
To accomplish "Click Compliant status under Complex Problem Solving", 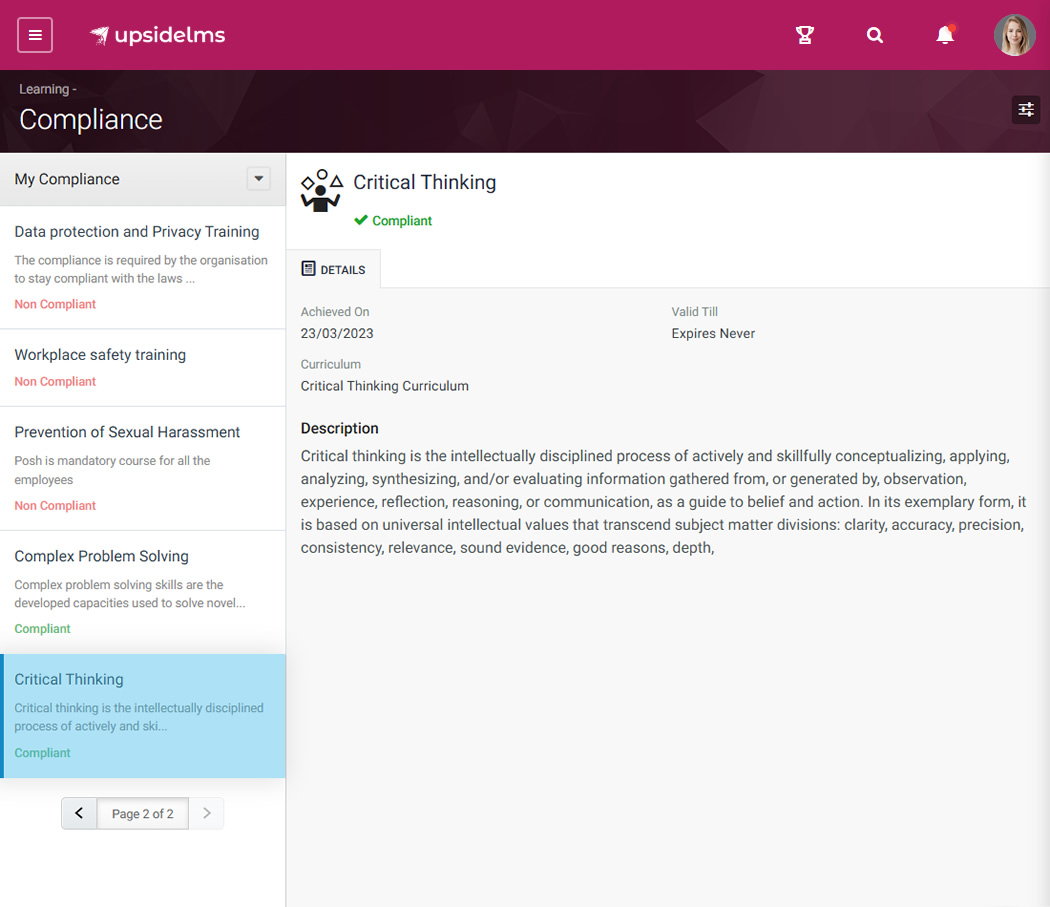I will point(42,629).
